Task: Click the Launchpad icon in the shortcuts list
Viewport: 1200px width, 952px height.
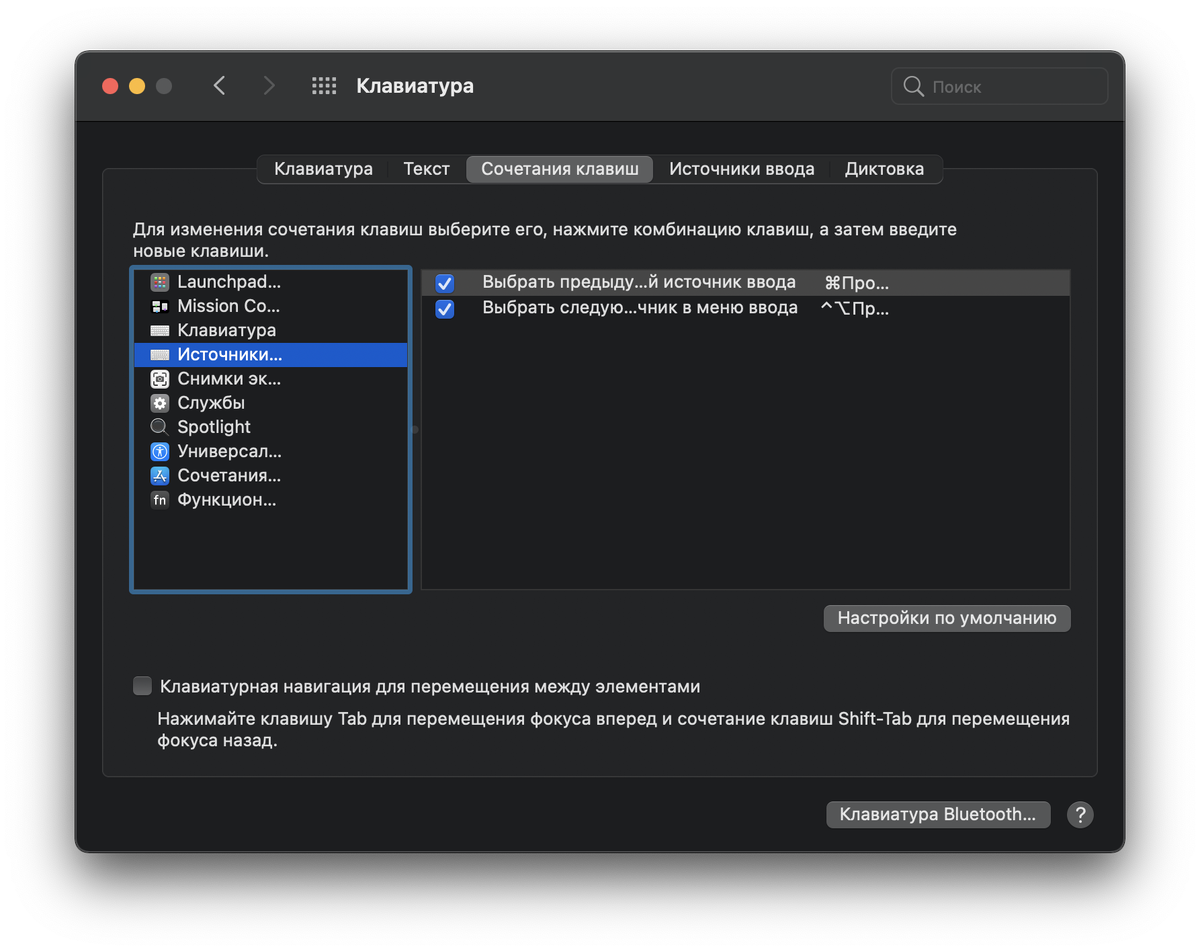Action: point(160,282)
